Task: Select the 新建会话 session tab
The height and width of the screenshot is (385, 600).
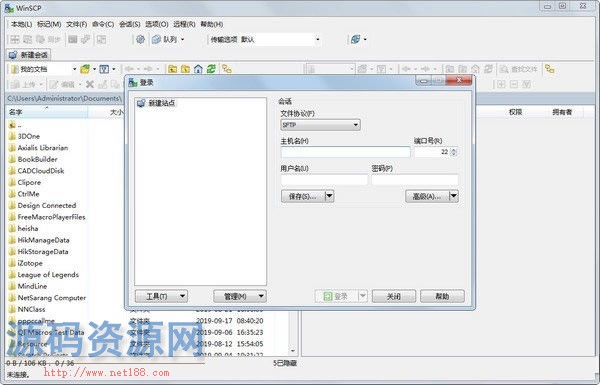Action: [x=28, y=55]
